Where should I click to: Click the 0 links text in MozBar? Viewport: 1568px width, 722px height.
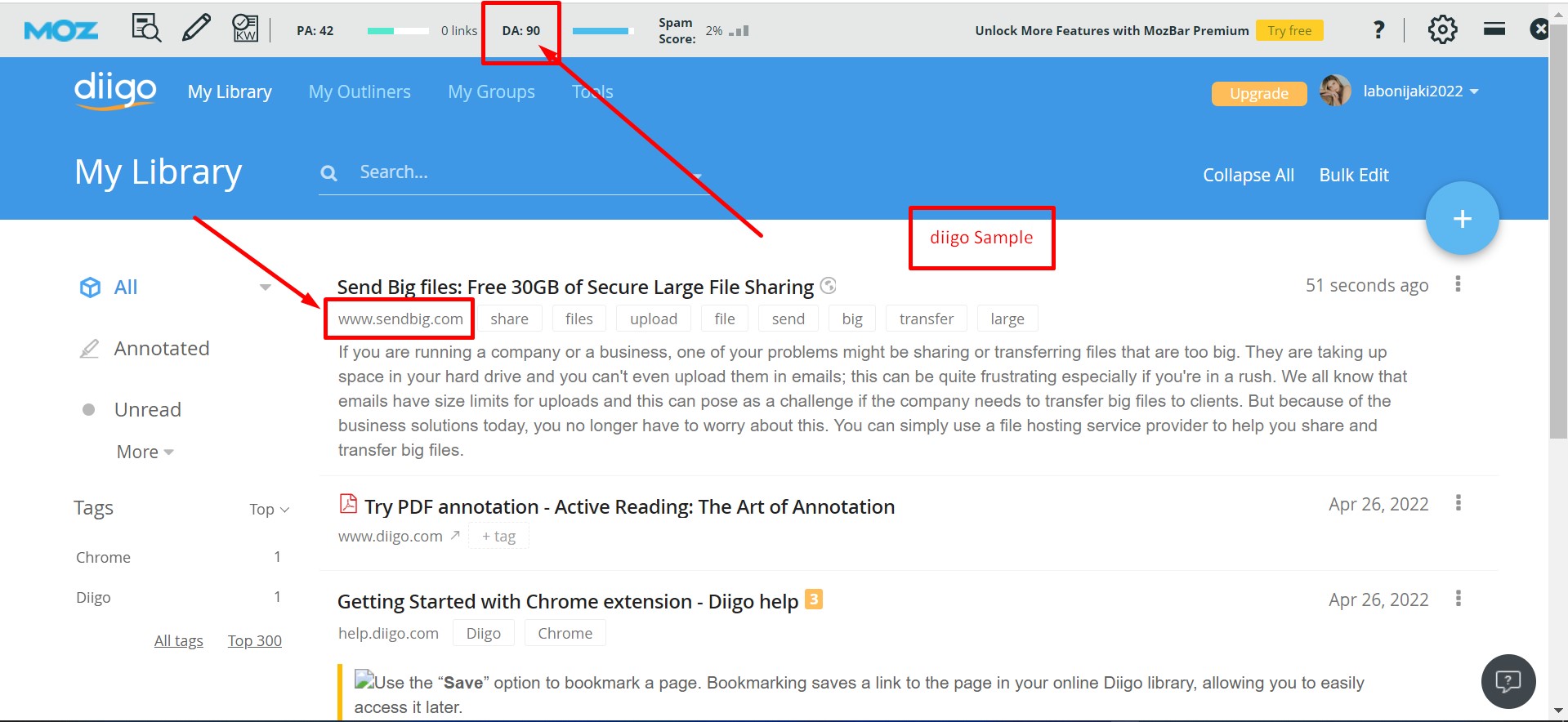coord(459,31)
